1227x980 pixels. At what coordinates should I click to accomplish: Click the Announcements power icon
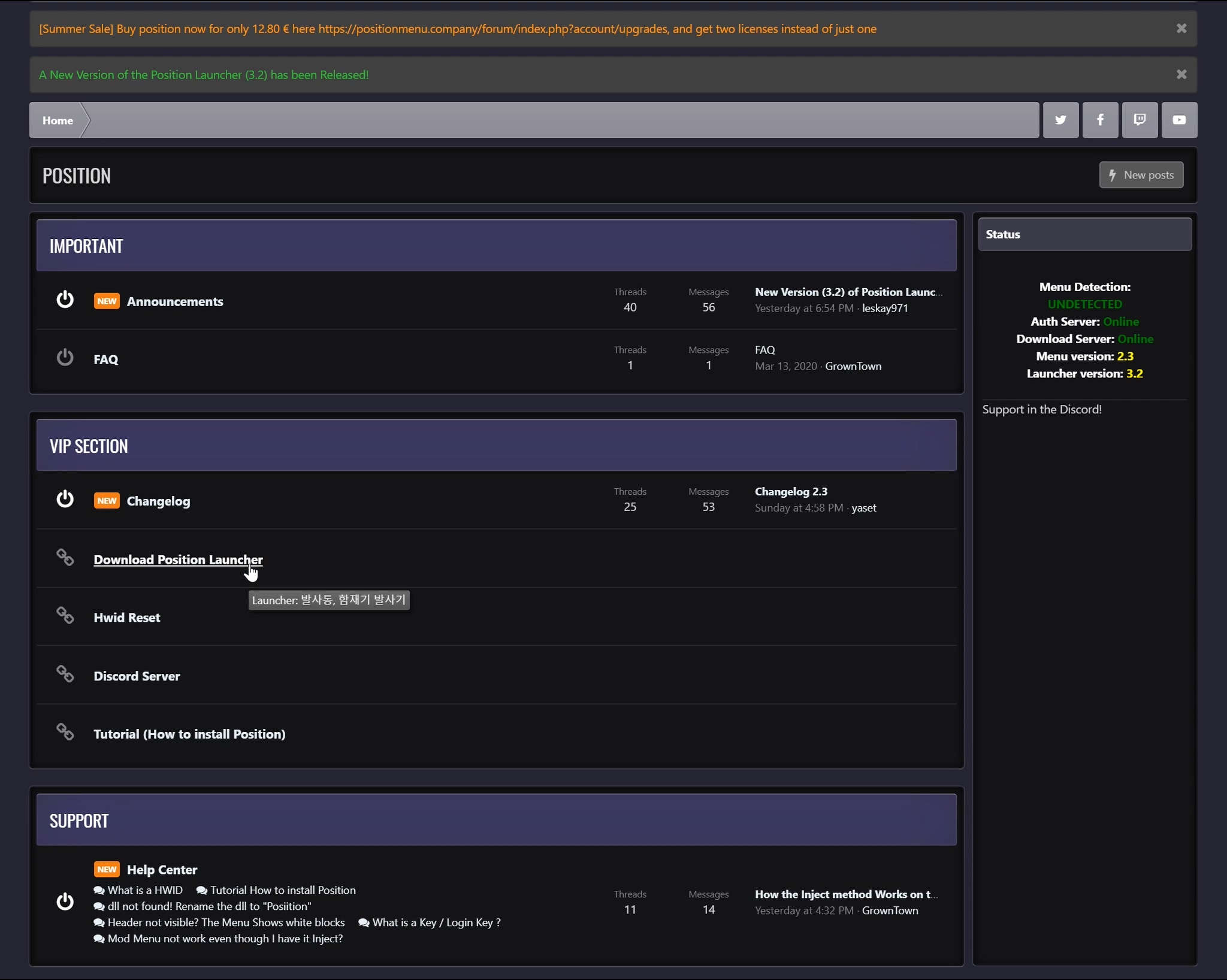pos(65,300)
